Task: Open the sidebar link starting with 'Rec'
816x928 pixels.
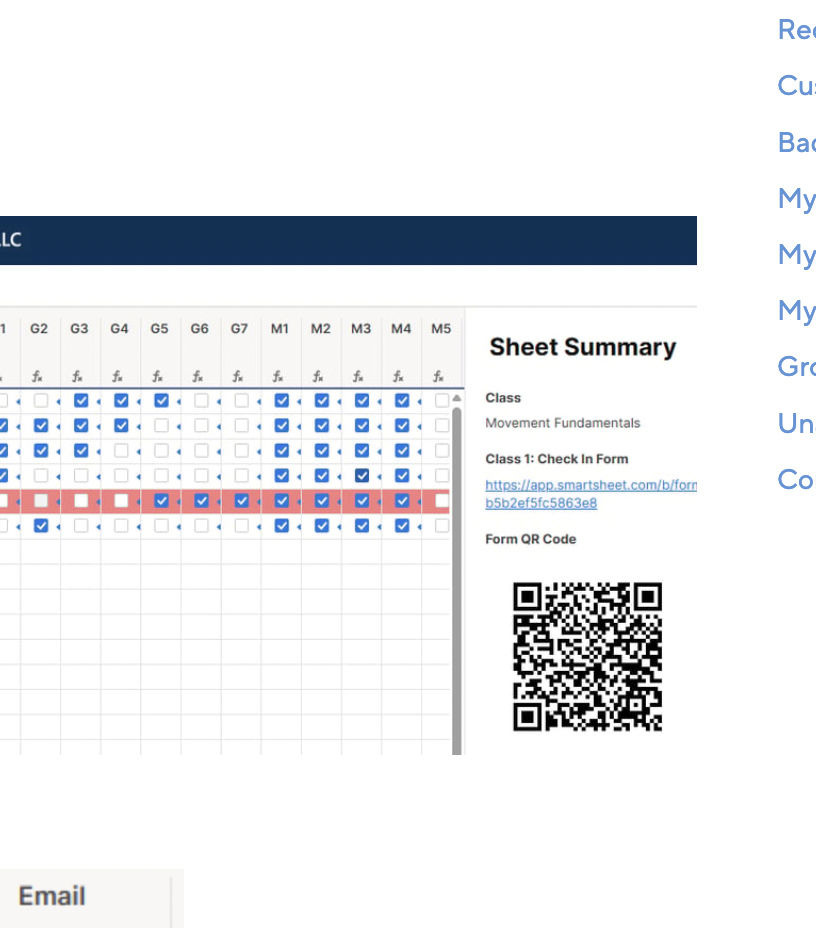Action: [796, 30]
